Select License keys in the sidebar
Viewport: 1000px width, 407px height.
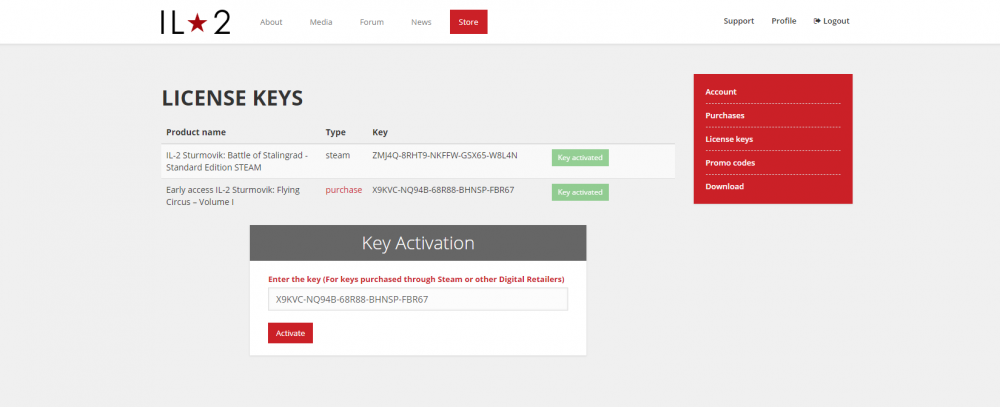[x=729, y=139]
